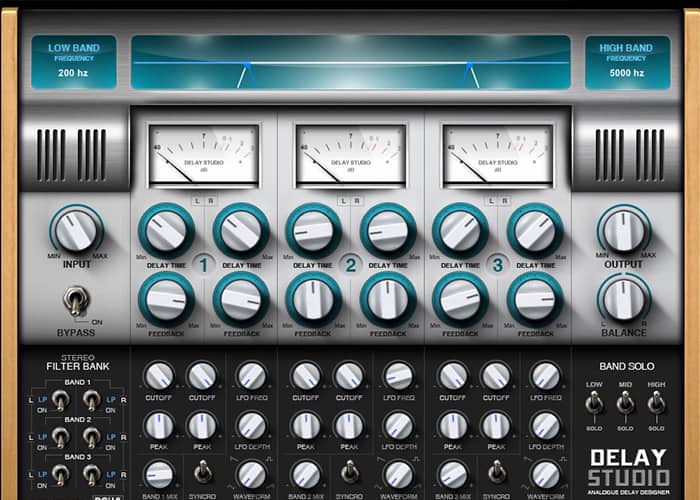Screen dimensions: 700x500
Task: Select the low crossover marker in frequency display
Action: pyautogui.click(x=246, y=66)
